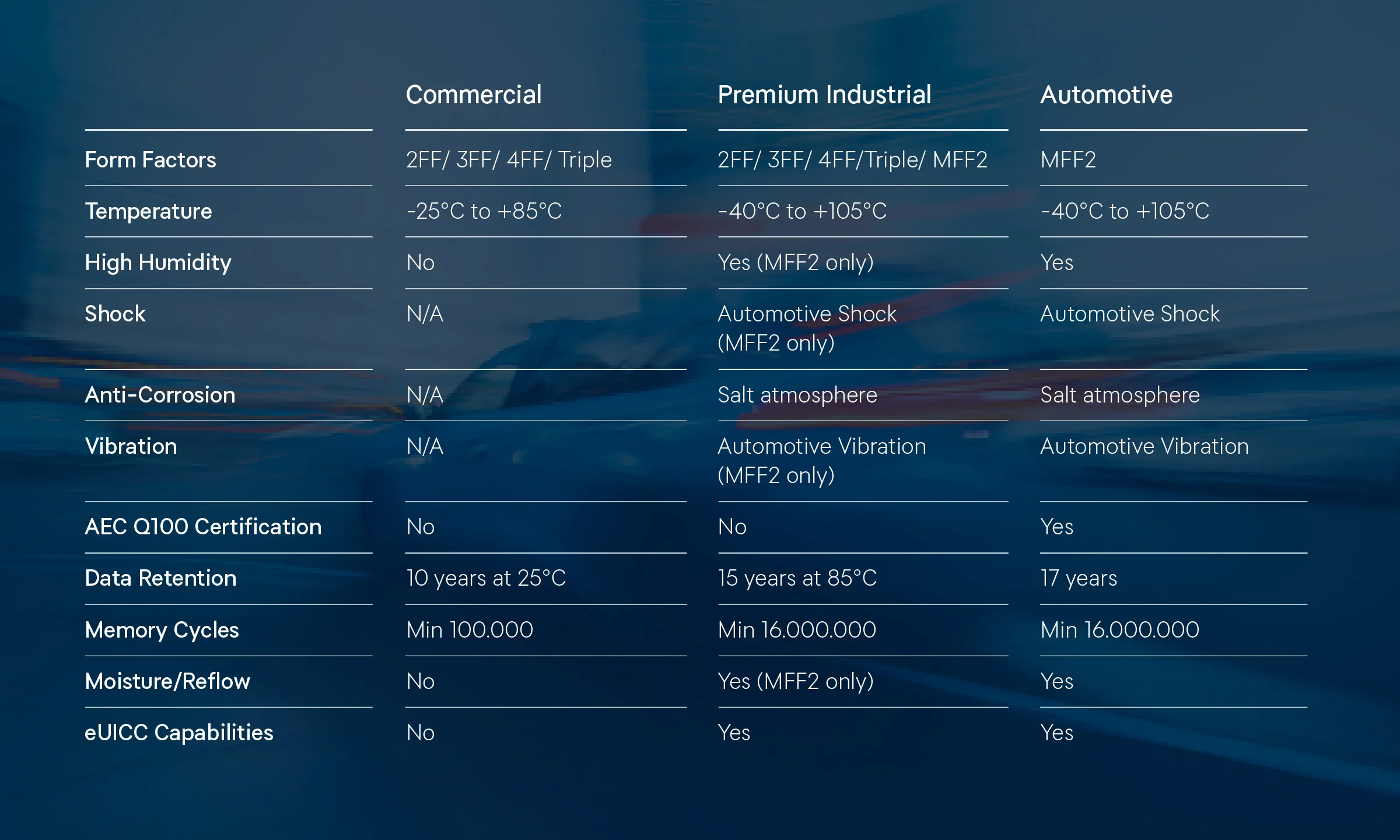The width and height of the screenshot is (1400, 840).
Task: Select the High Humidity row label
Action: click(158, 262)
